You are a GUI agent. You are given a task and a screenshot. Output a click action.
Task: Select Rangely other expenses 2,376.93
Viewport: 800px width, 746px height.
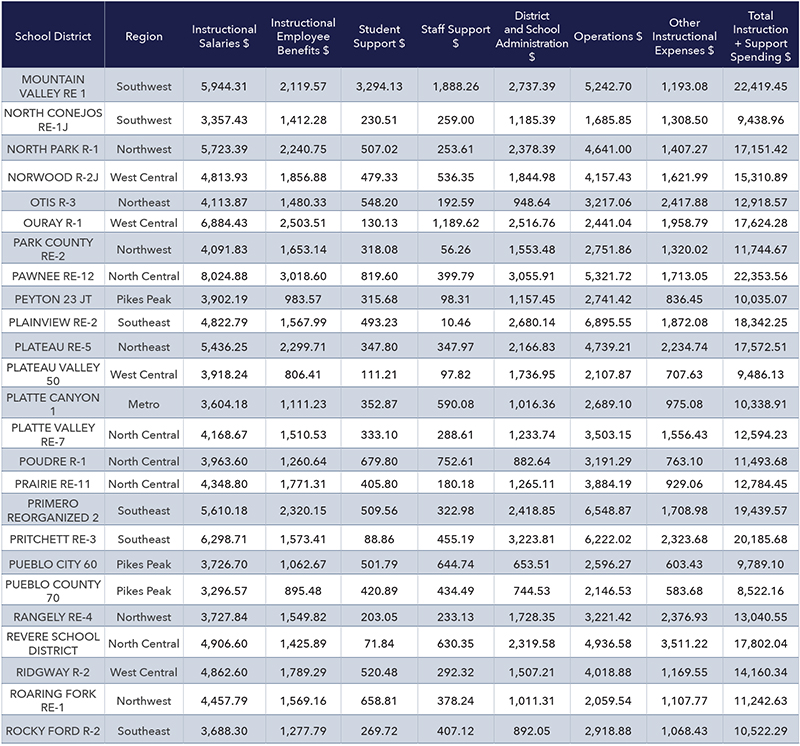point(684,617)
